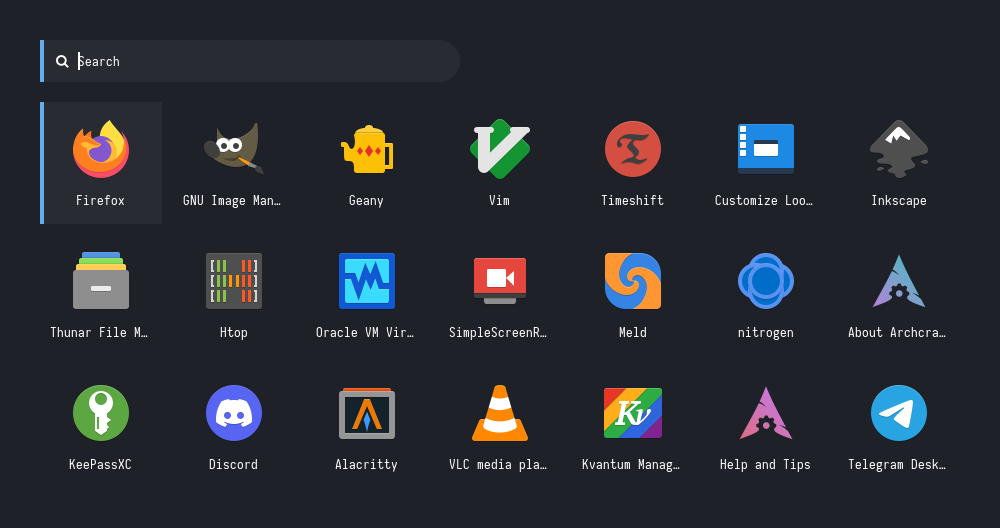Open About Archcraft

(x=898, y=282)
